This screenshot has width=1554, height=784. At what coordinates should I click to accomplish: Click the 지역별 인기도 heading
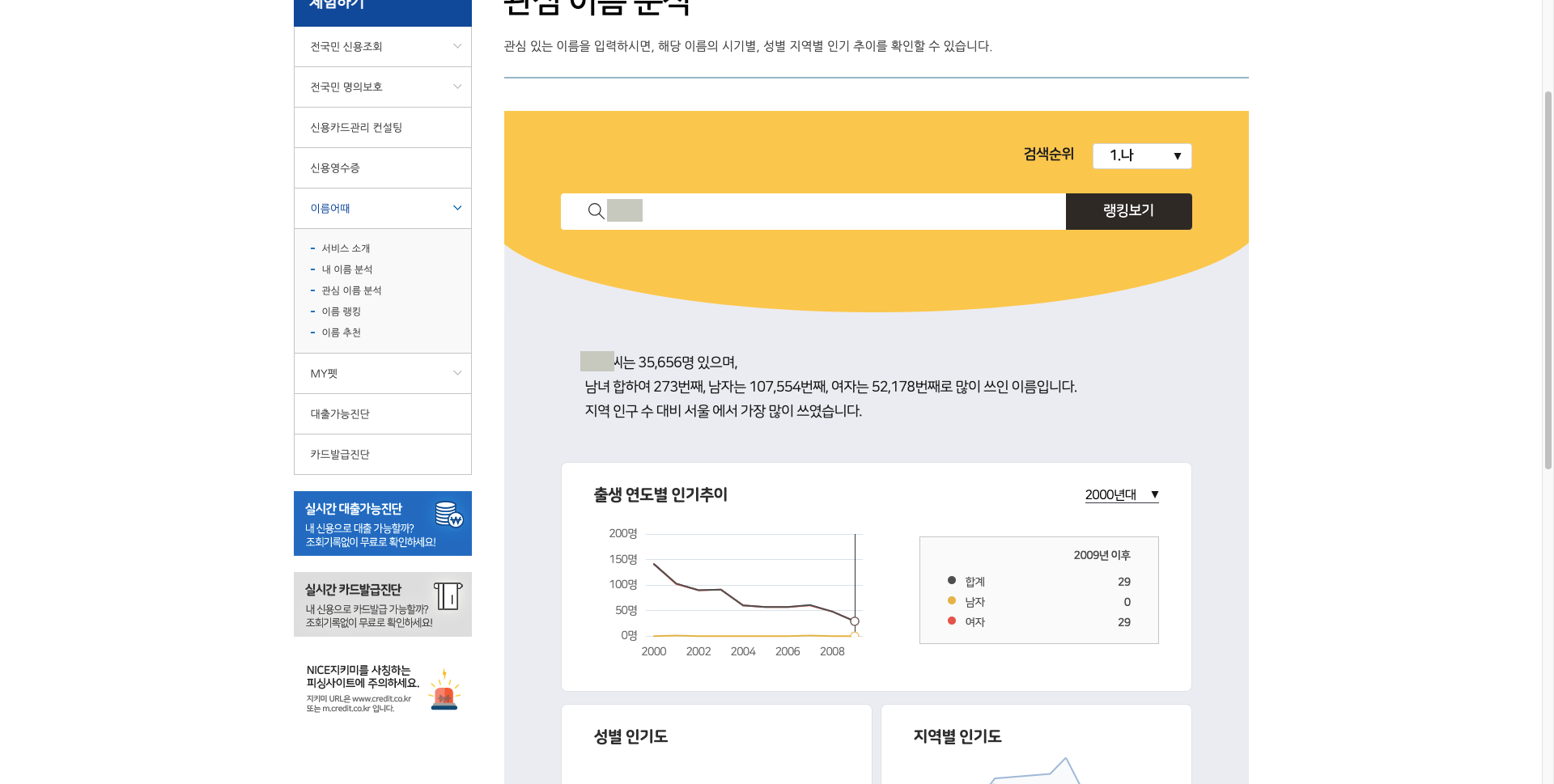[x=957, y=736]
